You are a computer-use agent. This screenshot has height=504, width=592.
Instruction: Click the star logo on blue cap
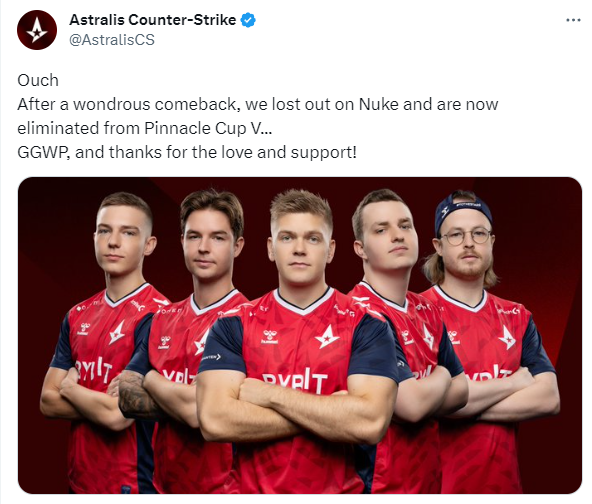(445, 212)
